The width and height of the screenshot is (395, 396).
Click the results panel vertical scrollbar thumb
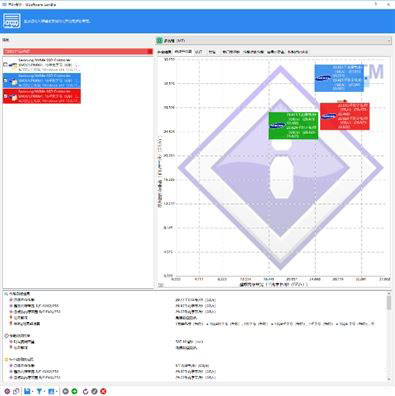(x=389, y=303)
